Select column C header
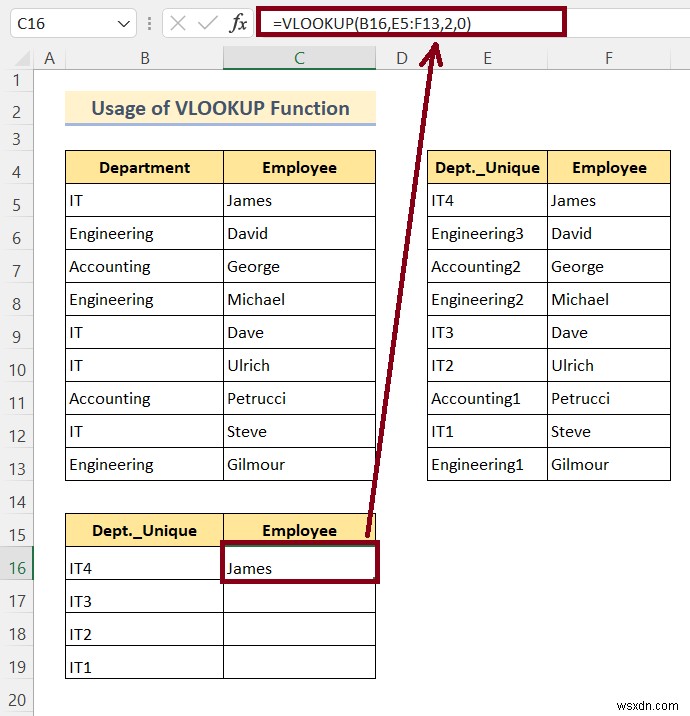 coord(299,58)
